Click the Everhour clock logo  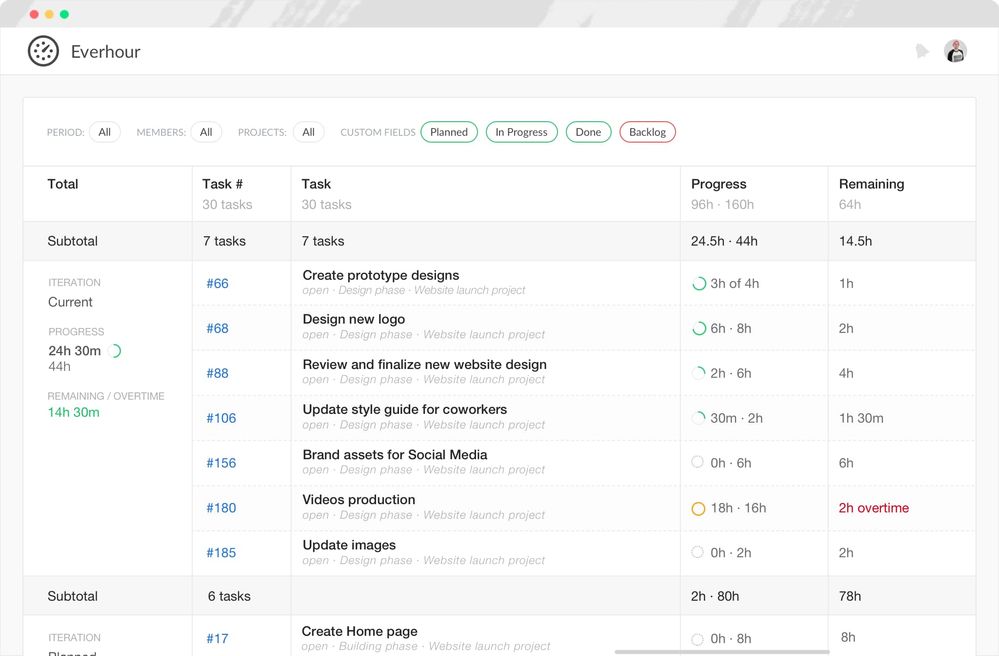43,51
